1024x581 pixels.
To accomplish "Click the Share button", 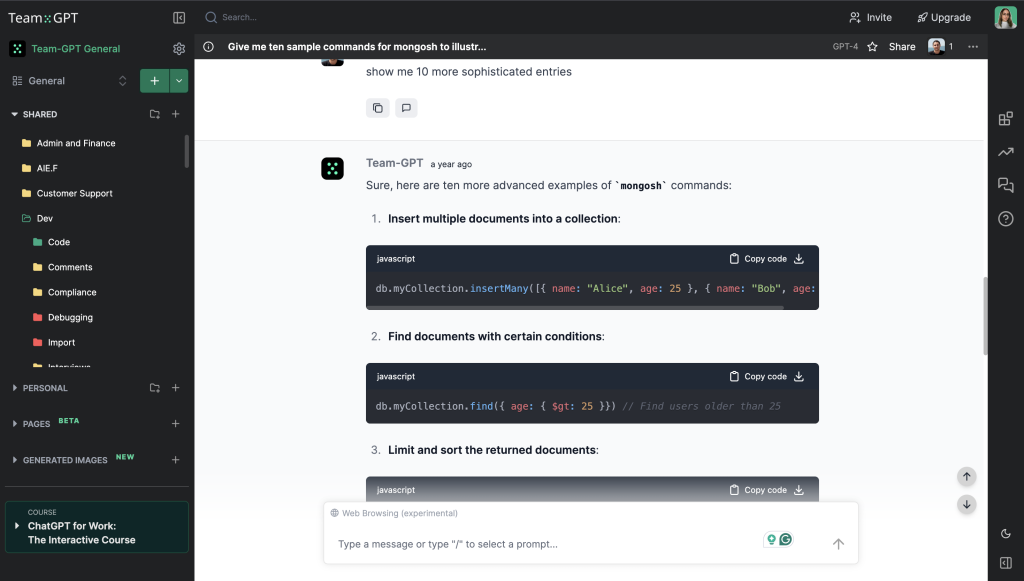I will [x=902, y=47].
